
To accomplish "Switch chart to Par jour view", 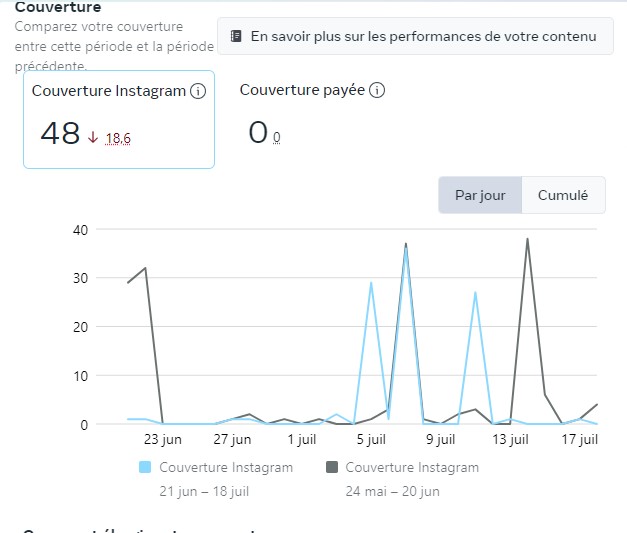I will pos(480,195).
